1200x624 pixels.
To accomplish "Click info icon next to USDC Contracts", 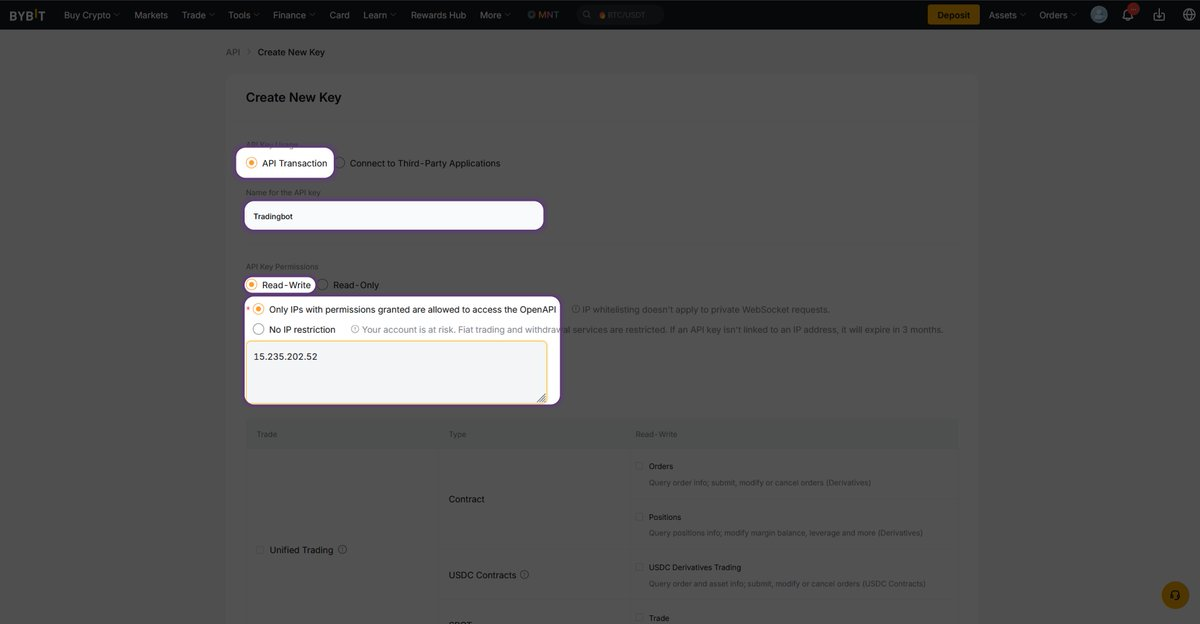I will tap(525, 575).
